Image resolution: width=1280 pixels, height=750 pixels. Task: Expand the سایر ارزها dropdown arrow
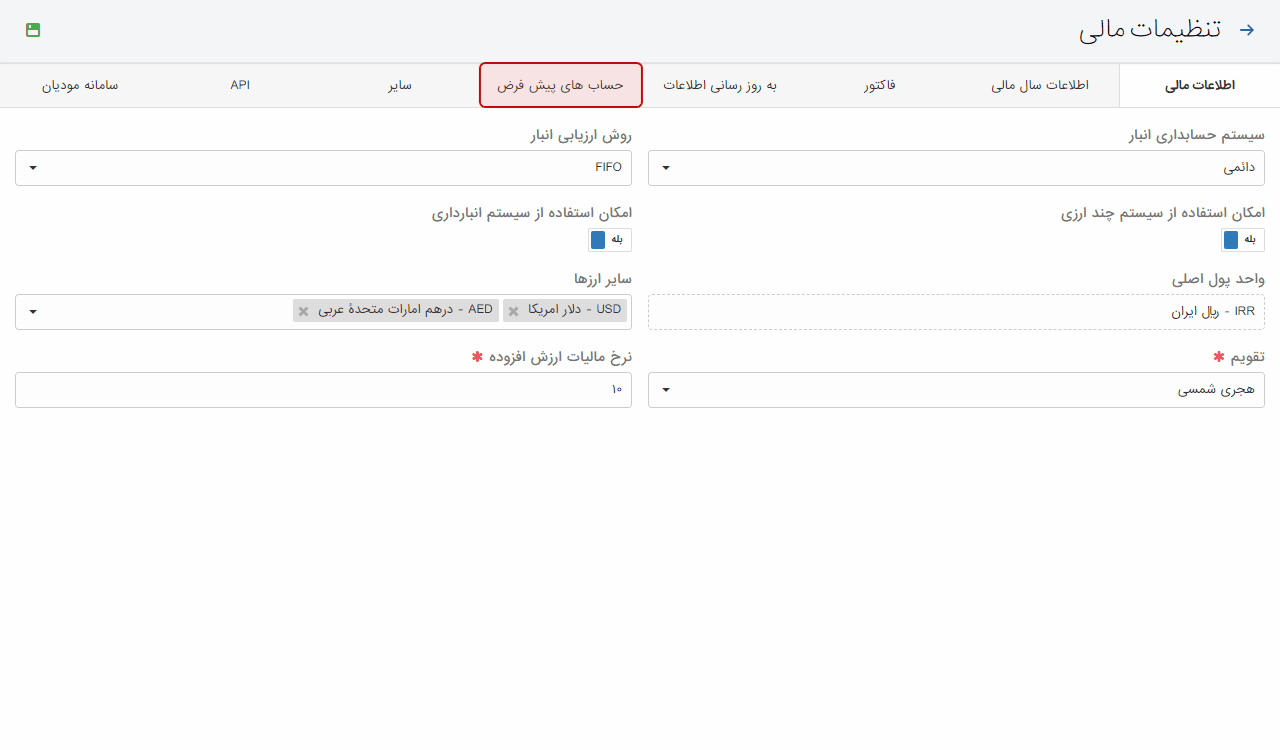pos(33,312)
